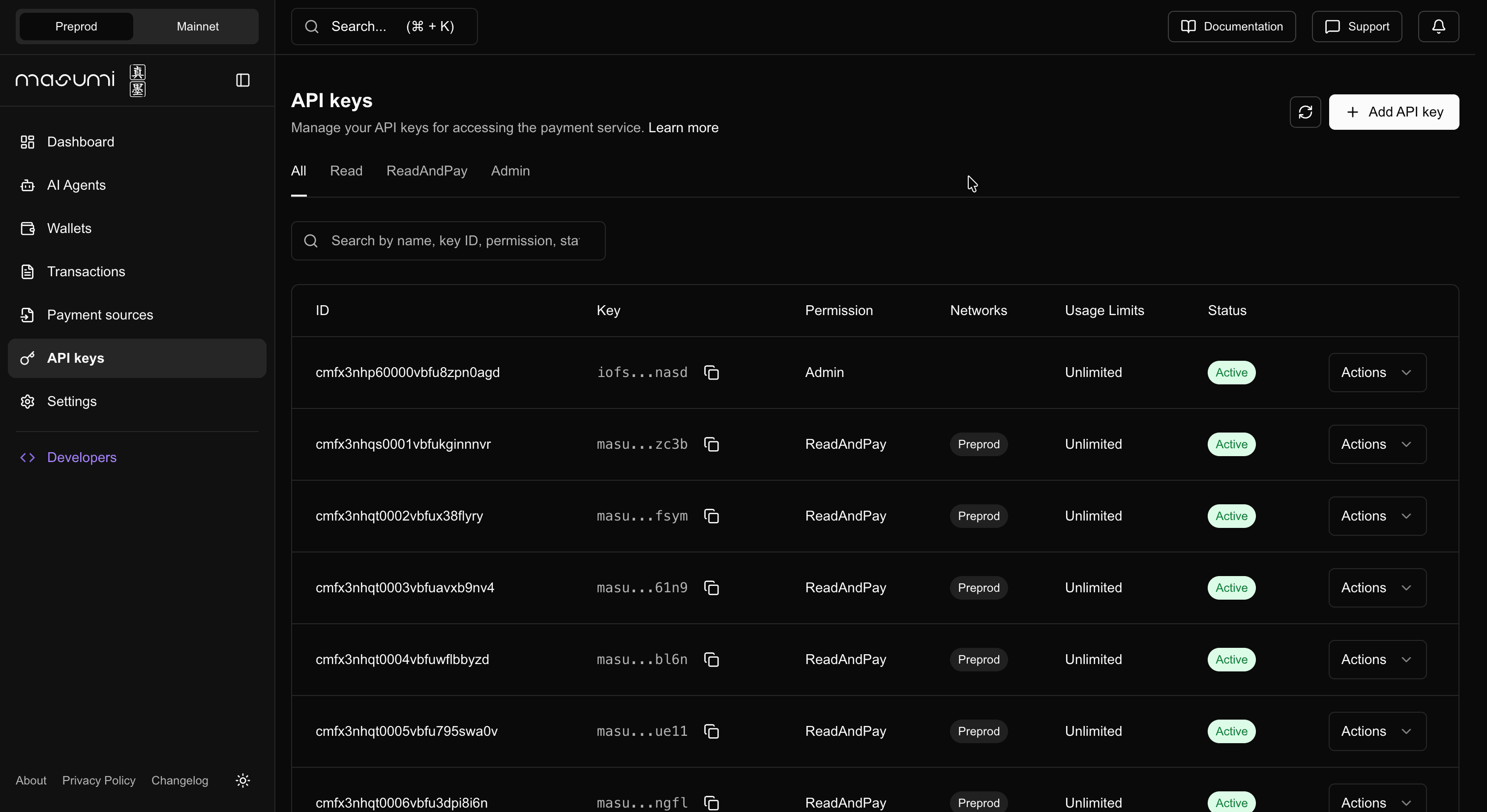Open the Payment sources section

[x=99, y=315]
